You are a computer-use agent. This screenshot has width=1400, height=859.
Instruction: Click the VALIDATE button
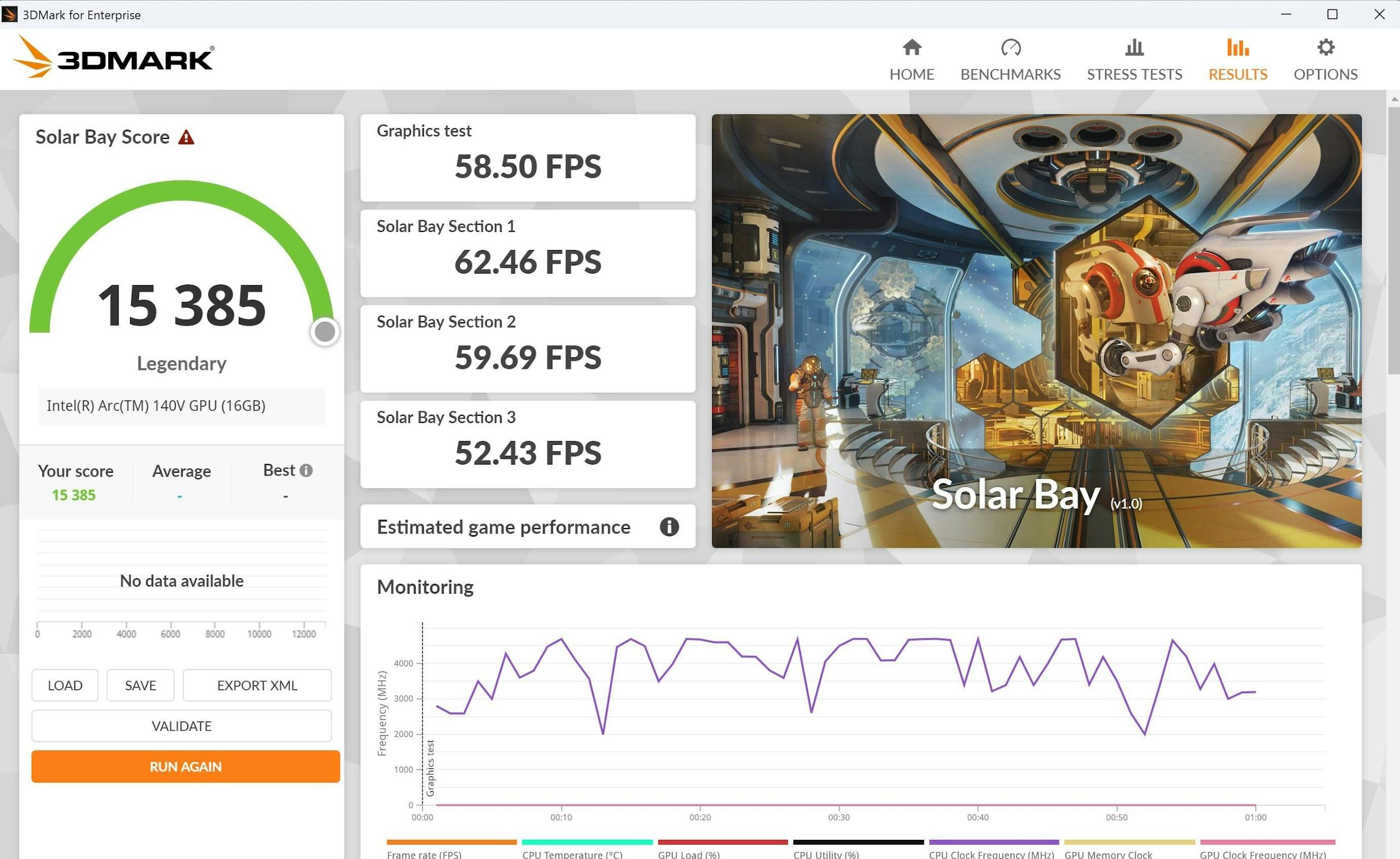[182, 725]
